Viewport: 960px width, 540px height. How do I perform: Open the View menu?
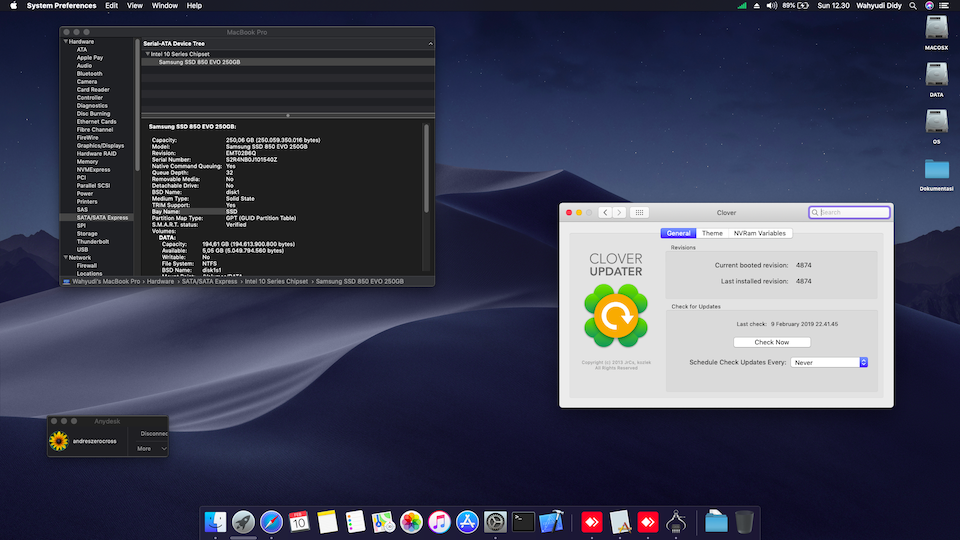pos(135,6)
